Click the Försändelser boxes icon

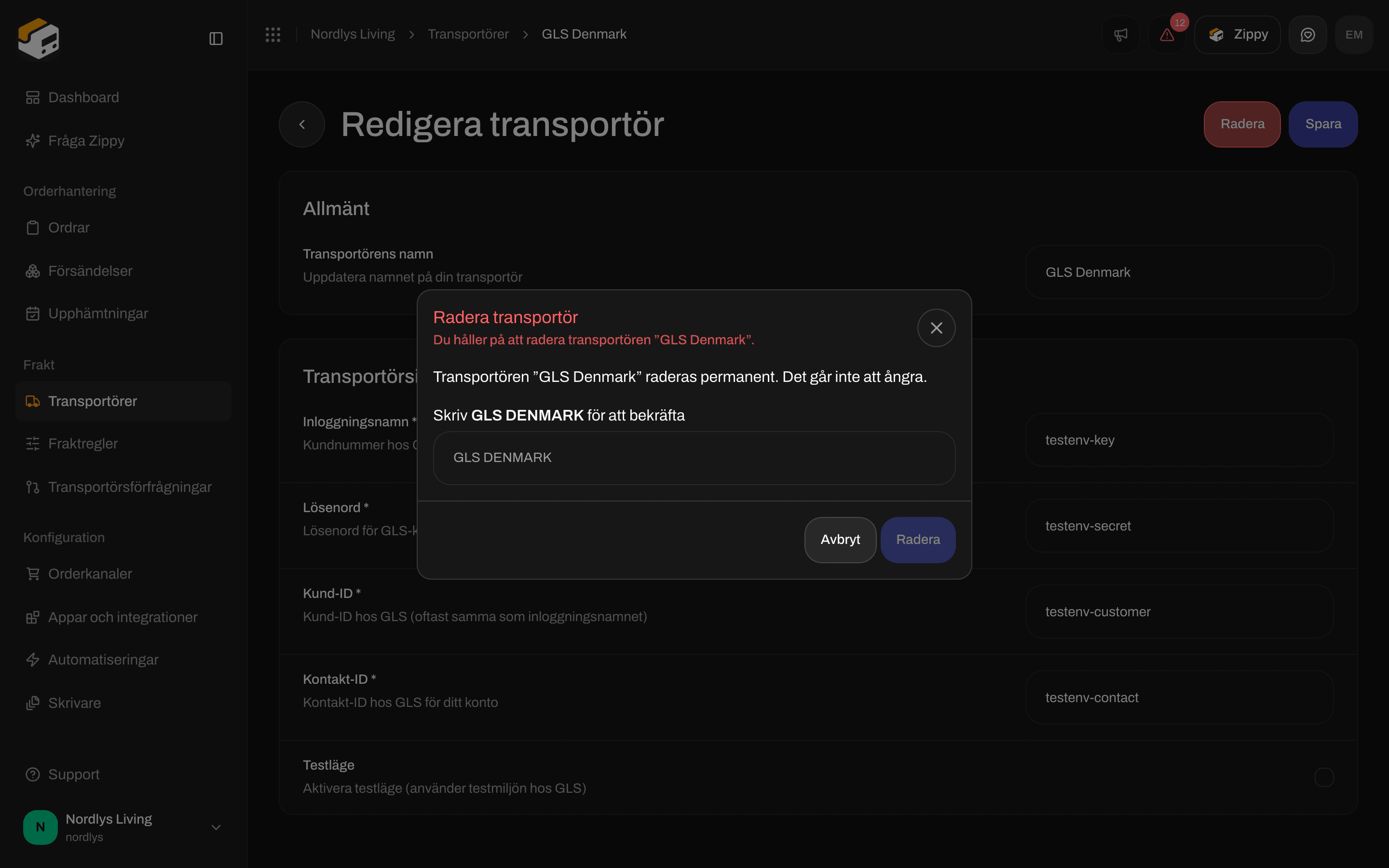tap(33, 271)
